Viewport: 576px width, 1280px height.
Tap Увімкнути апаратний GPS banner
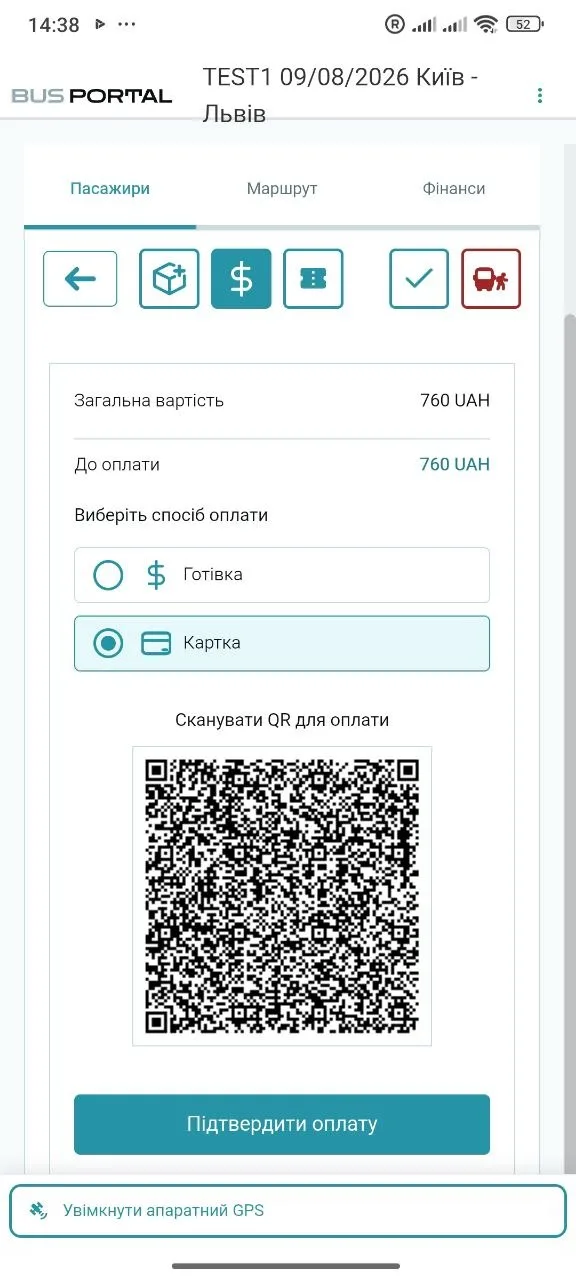tap(288, 1210)
